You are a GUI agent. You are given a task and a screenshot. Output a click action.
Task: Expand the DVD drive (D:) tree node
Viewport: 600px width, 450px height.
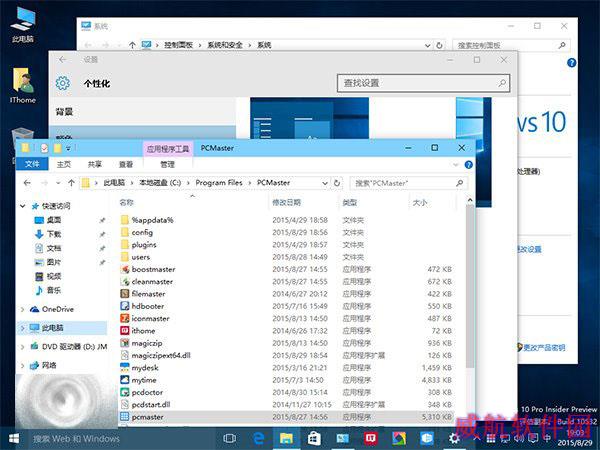coord(23,347)
